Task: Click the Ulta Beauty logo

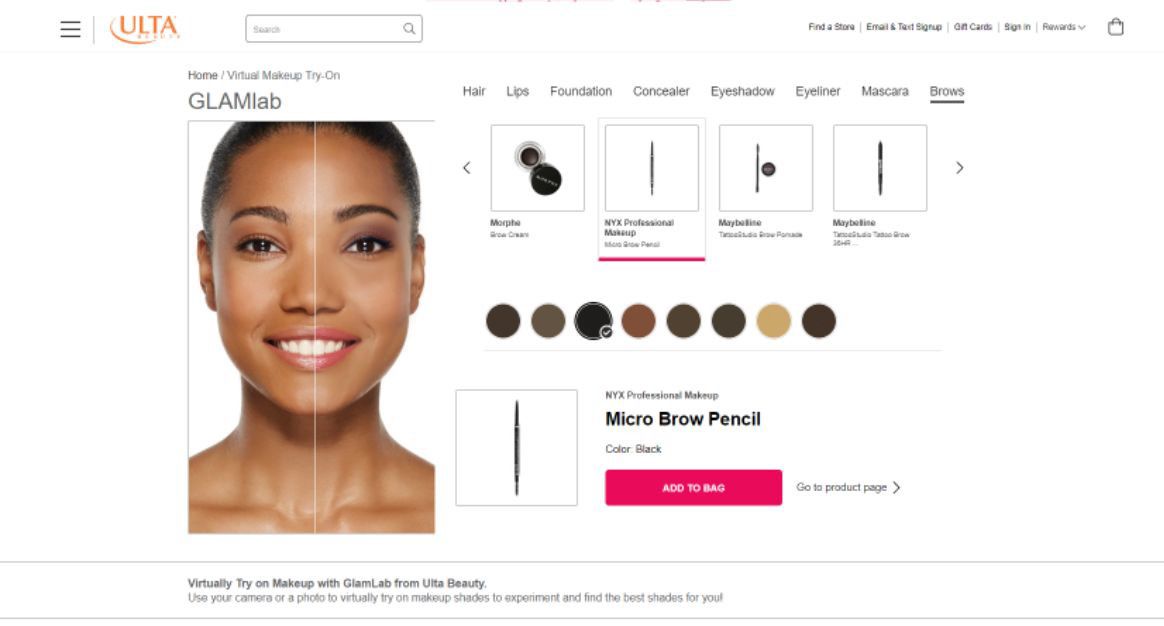Action: 144,29
